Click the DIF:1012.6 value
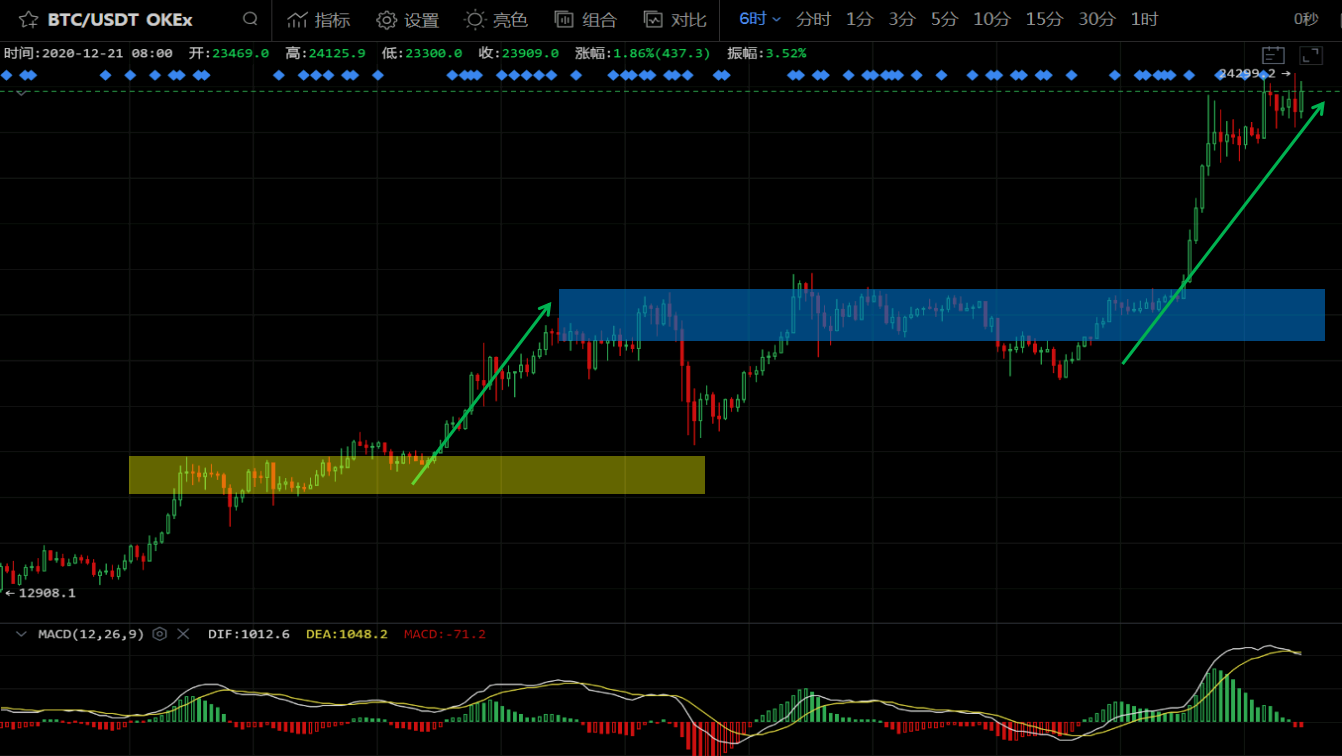Screen dimensions: 1342x756 249,634
